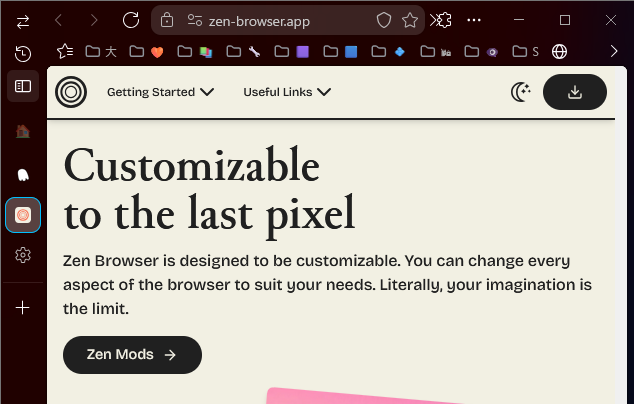Viewport: 634px width, 404px height.
Task: Click the download button on the page
Action: click(575, 92)
